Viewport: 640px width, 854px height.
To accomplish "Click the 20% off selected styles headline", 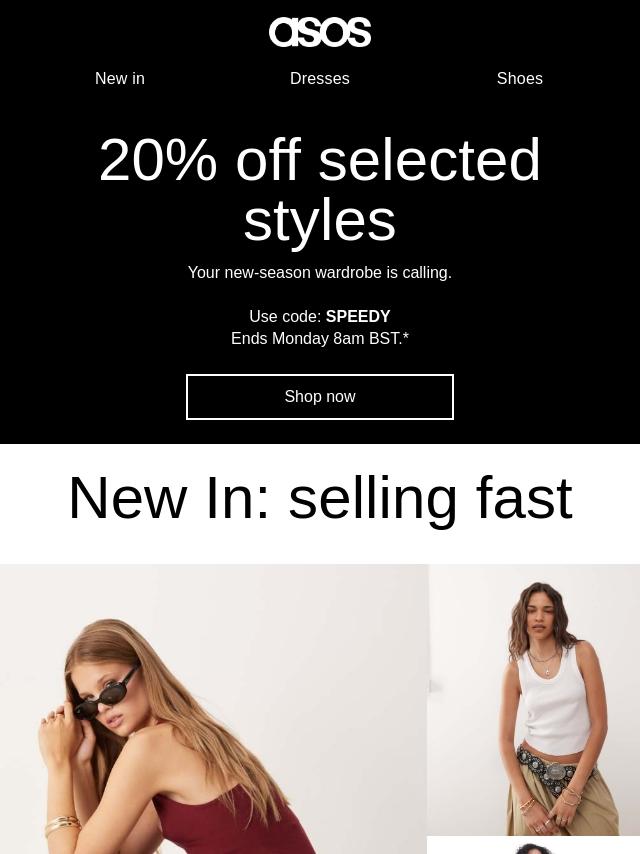I will (320, 189).
